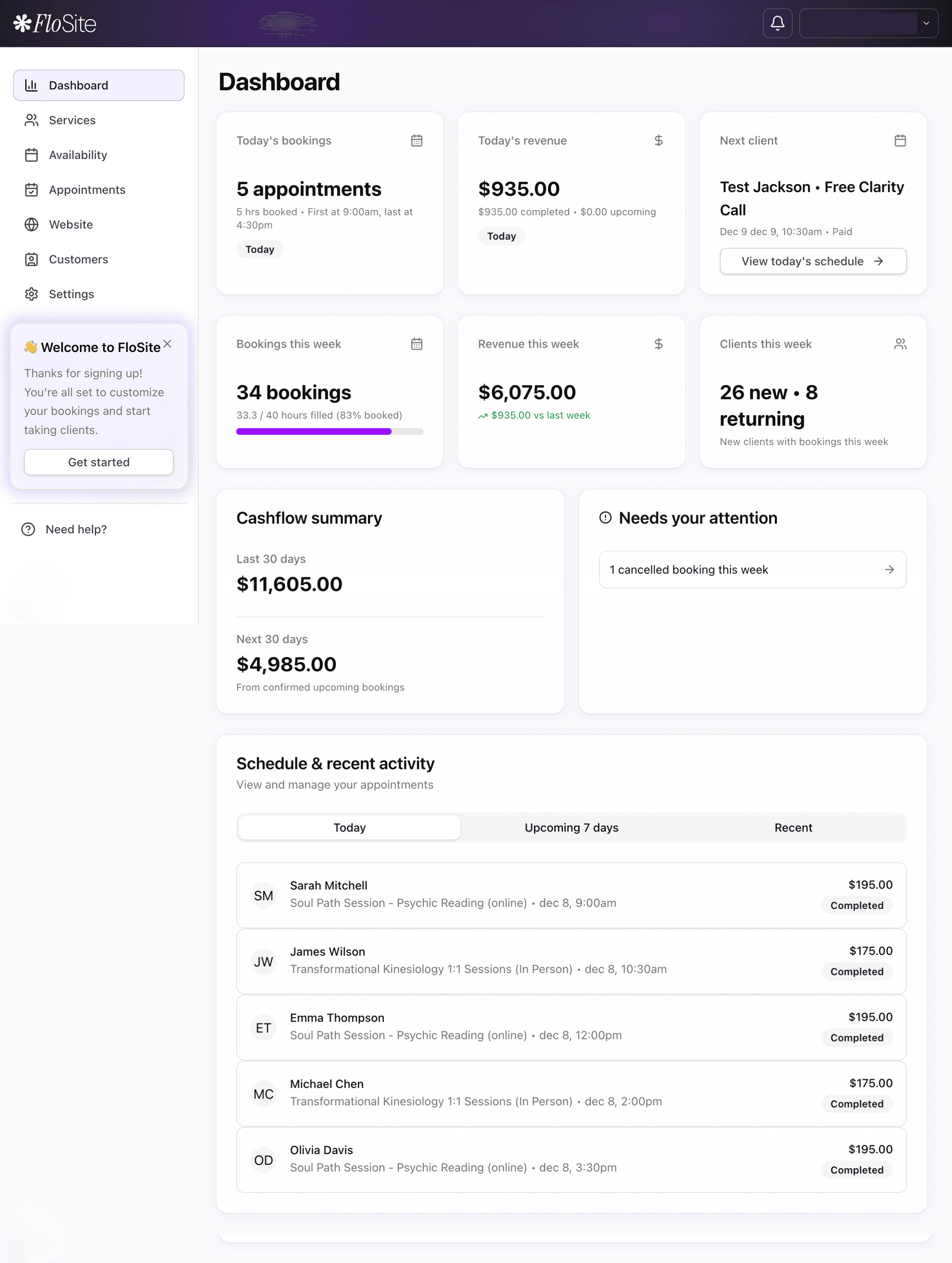Switch to the Recent tab
This screenshot has width=952, height=1263.
(x=793, y=827)
